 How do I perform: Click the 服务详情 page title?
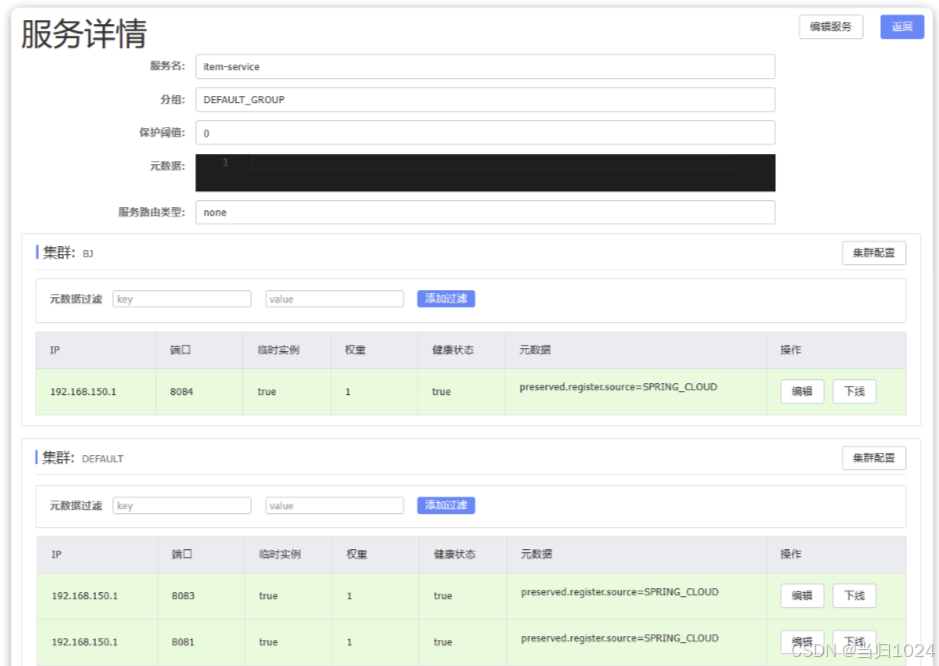click(84, 34)
